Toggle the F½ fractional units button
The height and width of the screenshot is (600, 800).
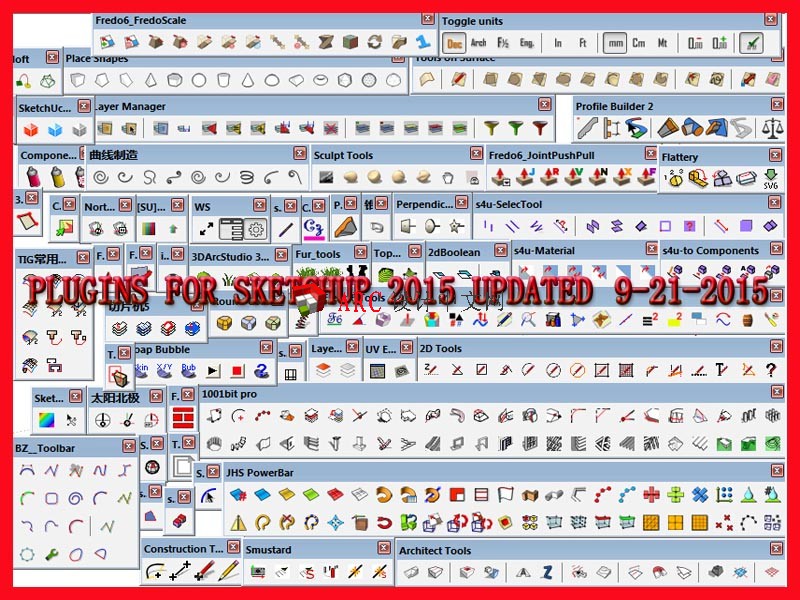(503, 43)
